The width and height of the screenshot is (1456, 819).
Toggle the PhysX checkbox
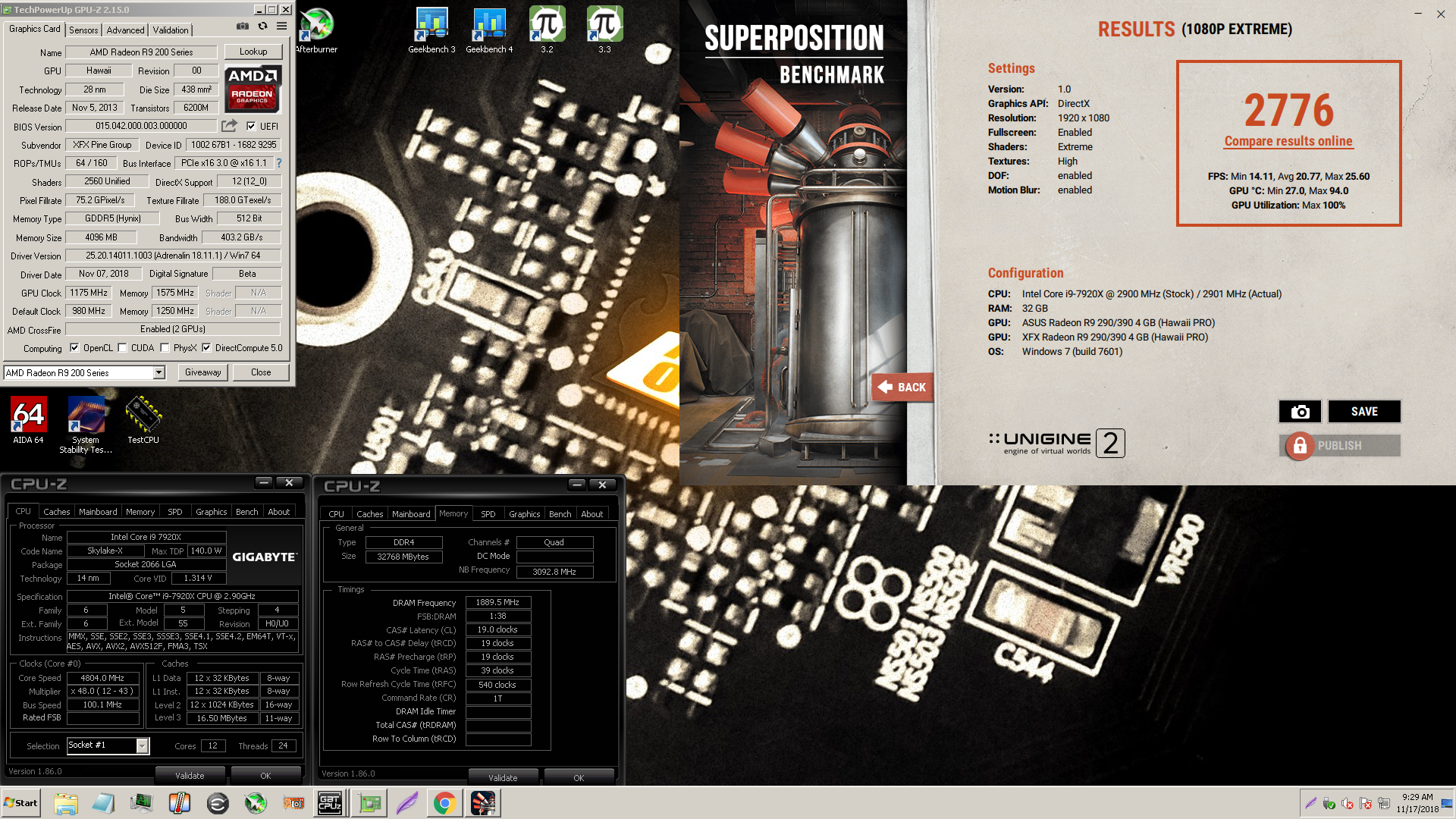(165, 348)
